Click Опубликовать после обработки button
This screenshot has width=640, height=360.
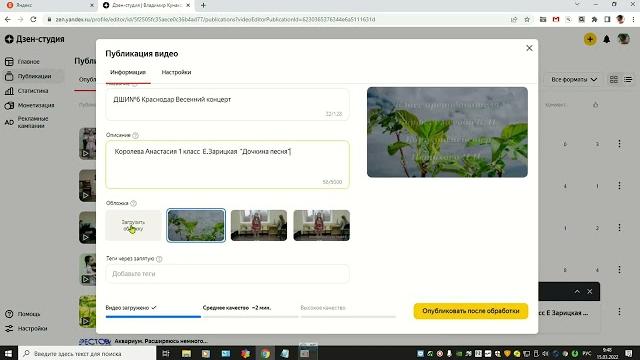471,311
